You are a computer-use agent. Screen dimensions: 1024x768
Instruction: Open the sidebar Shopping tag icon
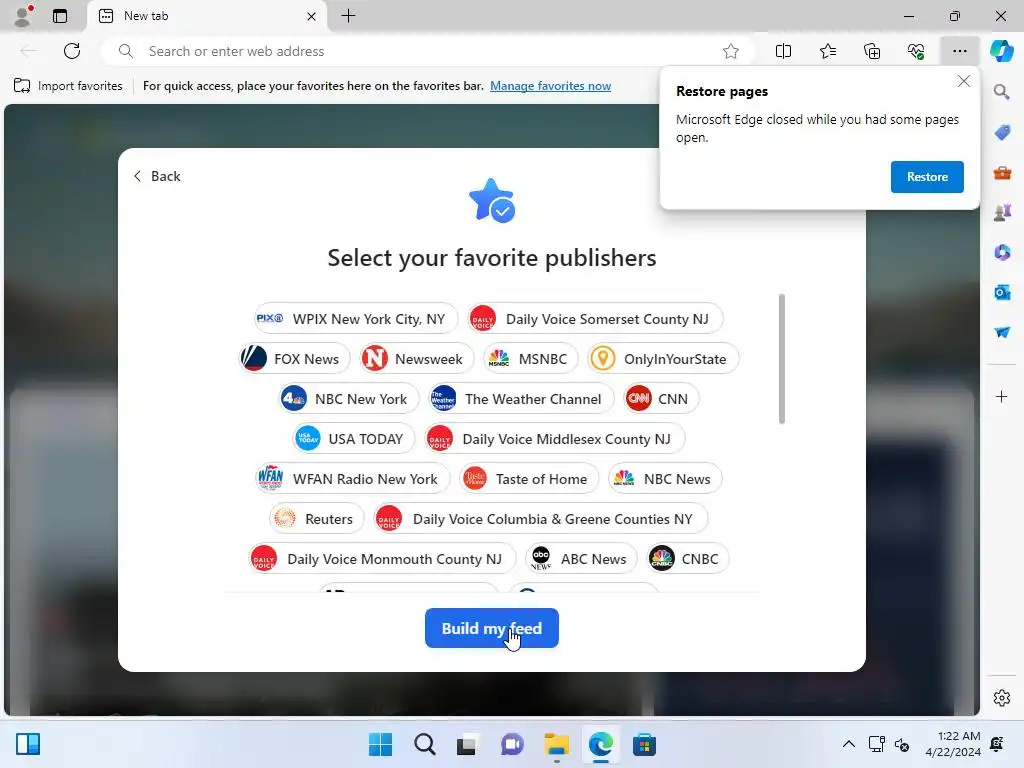click(1002, 133)
